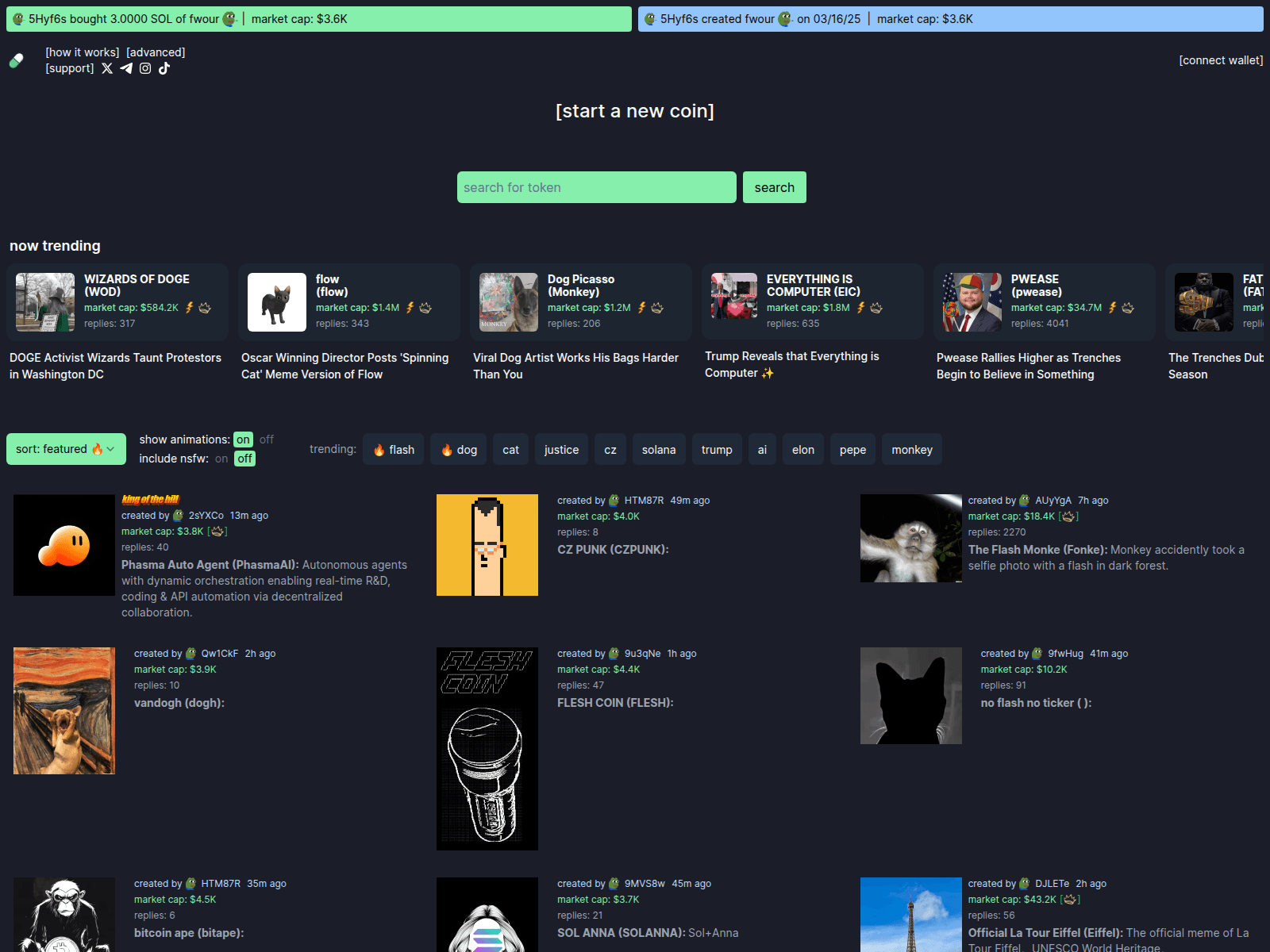The height and width of the screenshot is (952, 1270).
Task: Click [start a new coin]
Action: coord(635,111)
